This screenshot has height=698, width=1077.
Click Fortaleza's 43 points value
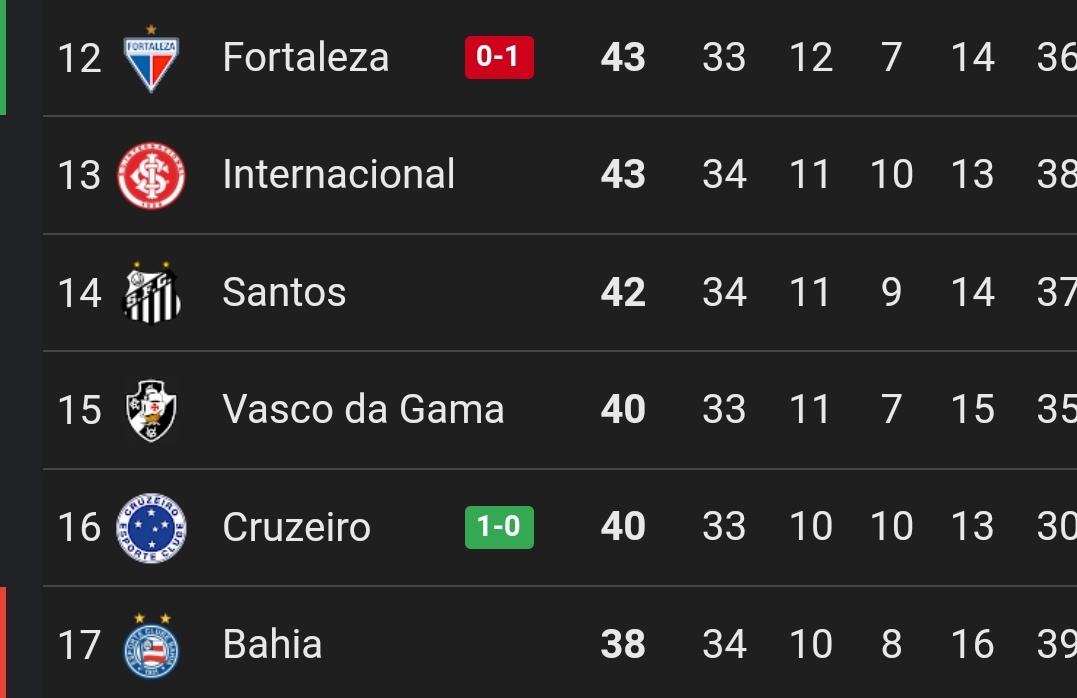pos(623,58)
